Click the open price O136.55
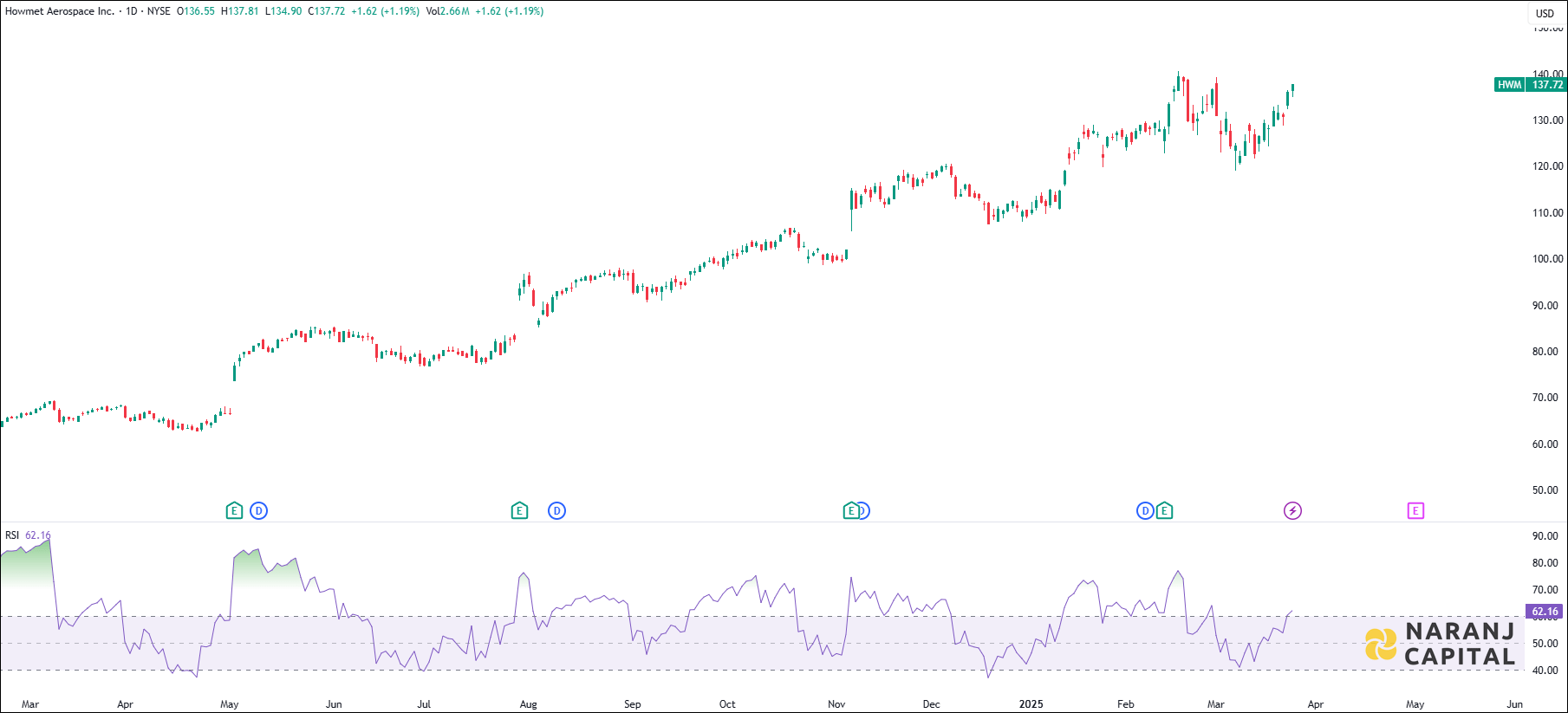This screenshot has width=1568, height=713. tap(196, 11)
